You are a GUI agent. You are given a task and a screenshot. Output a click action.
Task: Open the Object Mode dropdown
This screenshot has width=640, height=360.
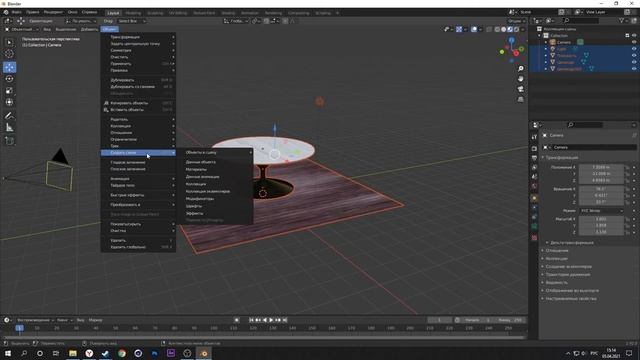(21, 29)
